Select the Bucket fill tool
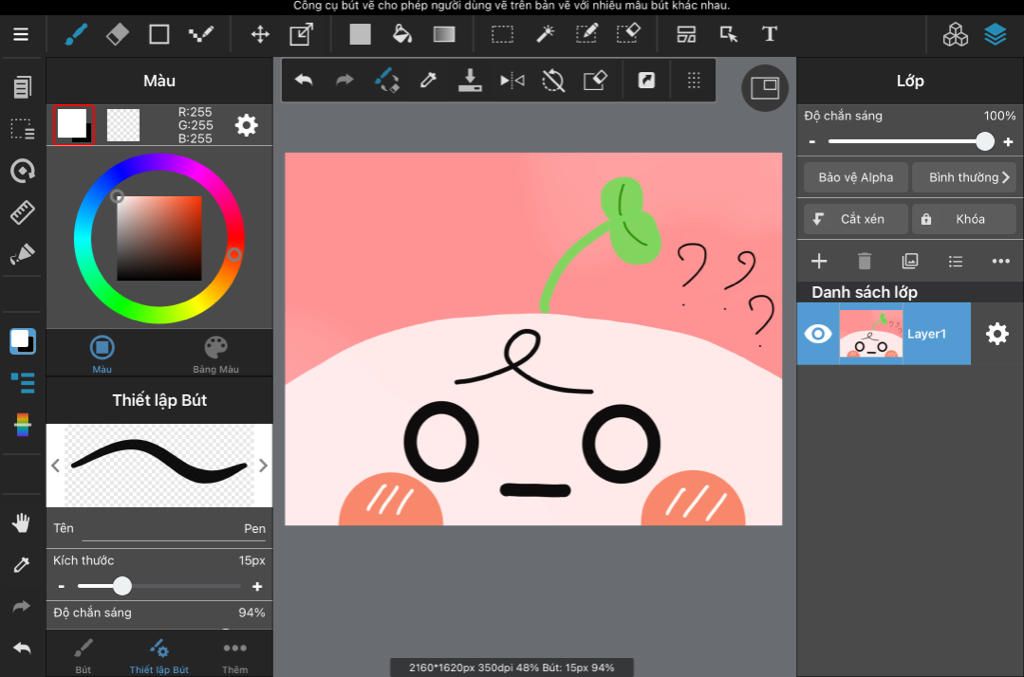The width and height of the screenshot is (1024, 677). [x=402, y=34]
